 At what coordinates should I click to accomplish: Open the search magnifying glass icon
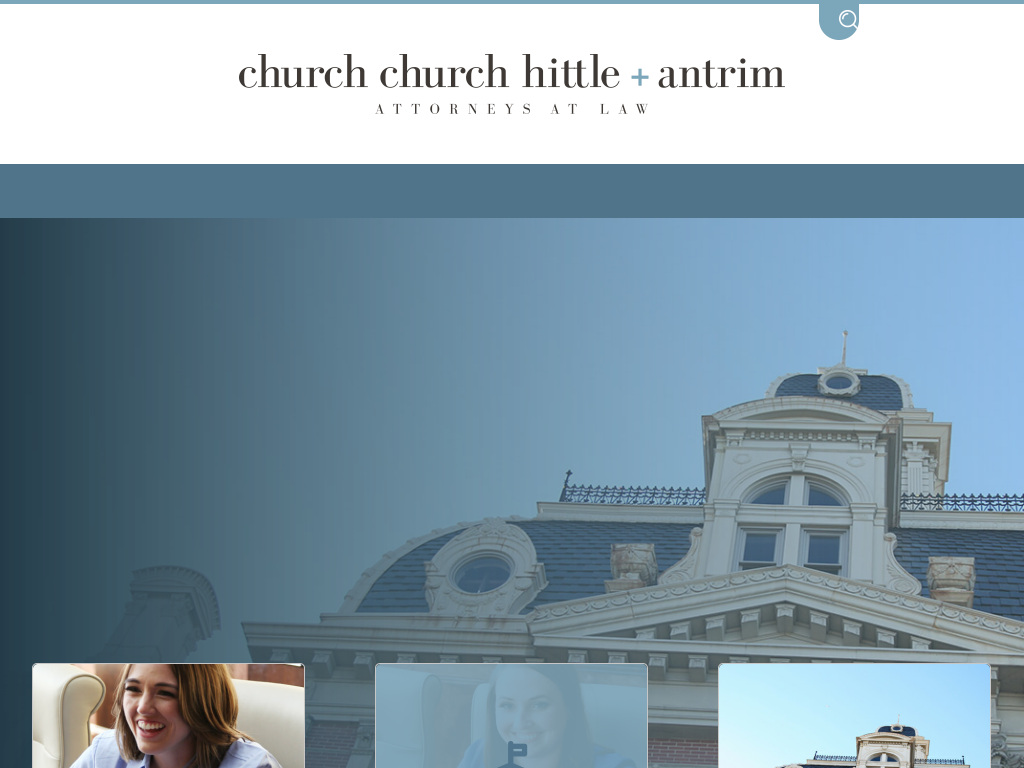coord(848,20)
